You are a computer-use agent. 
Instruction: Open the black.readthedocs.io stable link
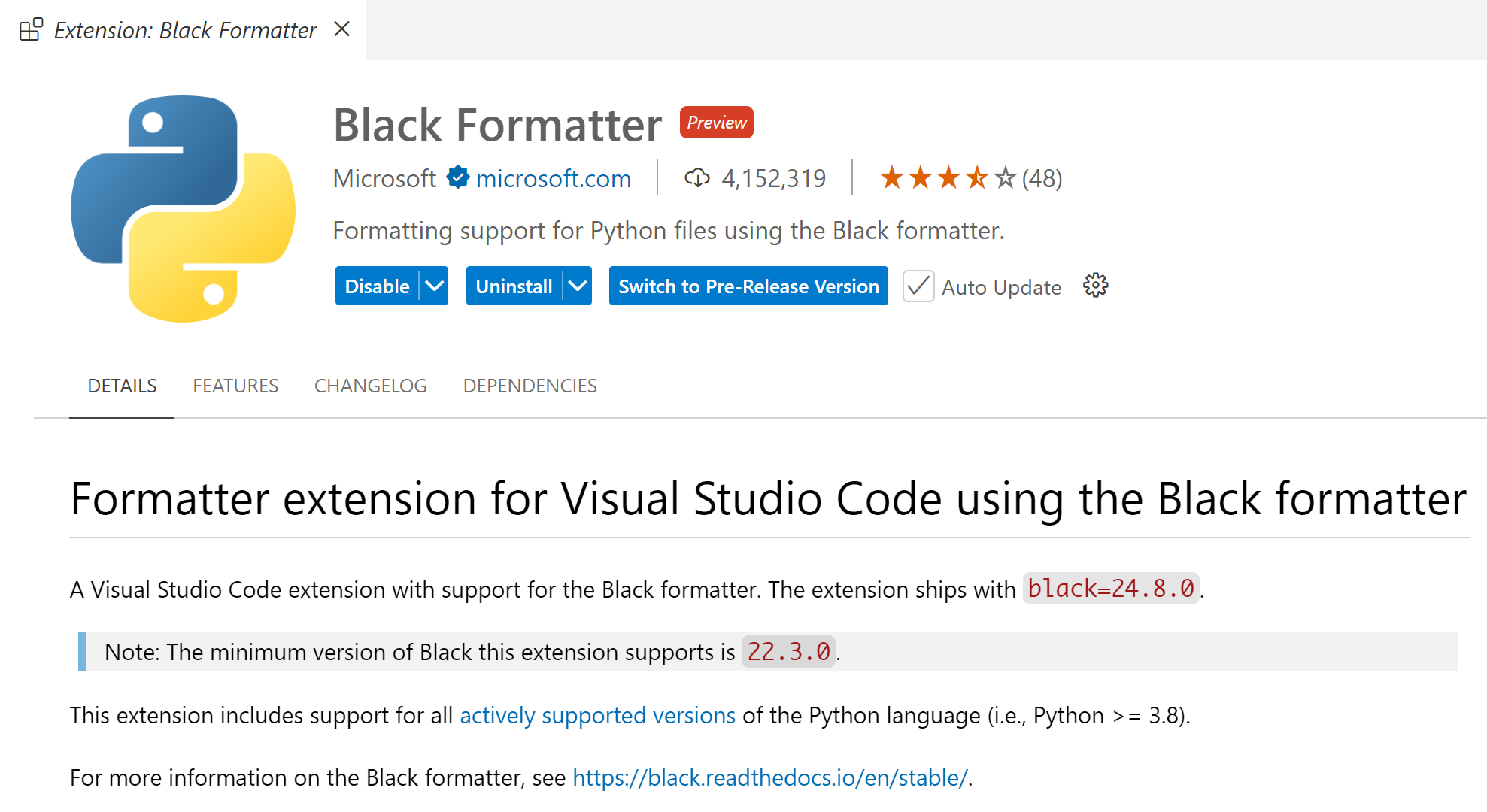click(x=769, y=777)
